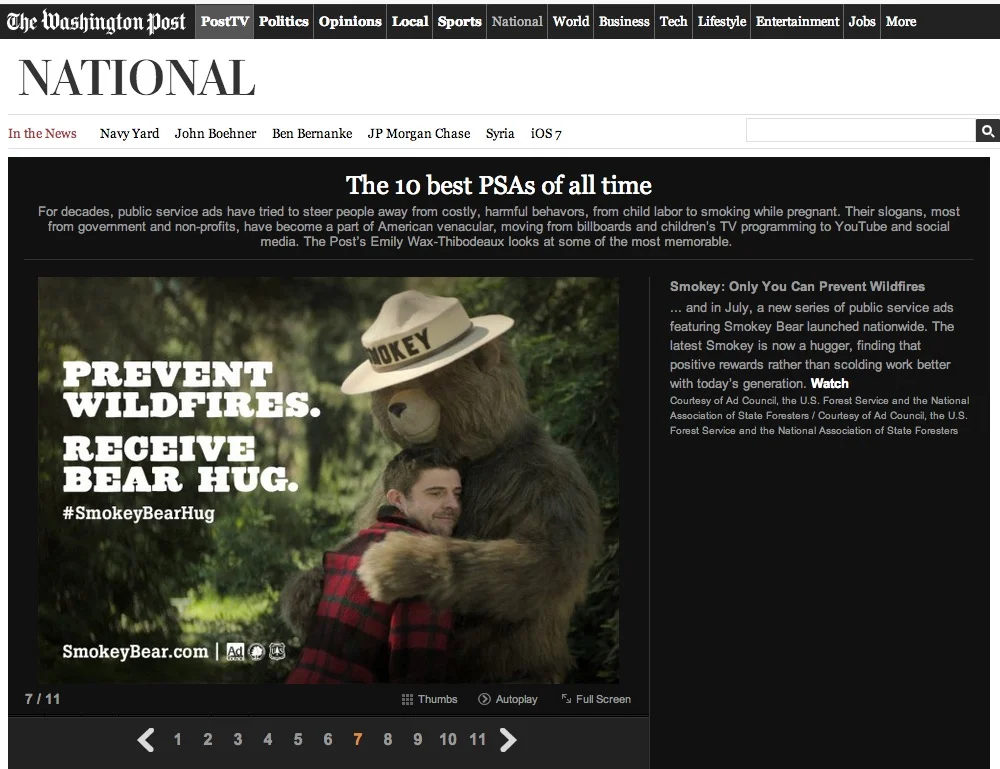Click the '7 / 11' slide counter
Viewport: 1000px width, 769px height.
[42, 699]
